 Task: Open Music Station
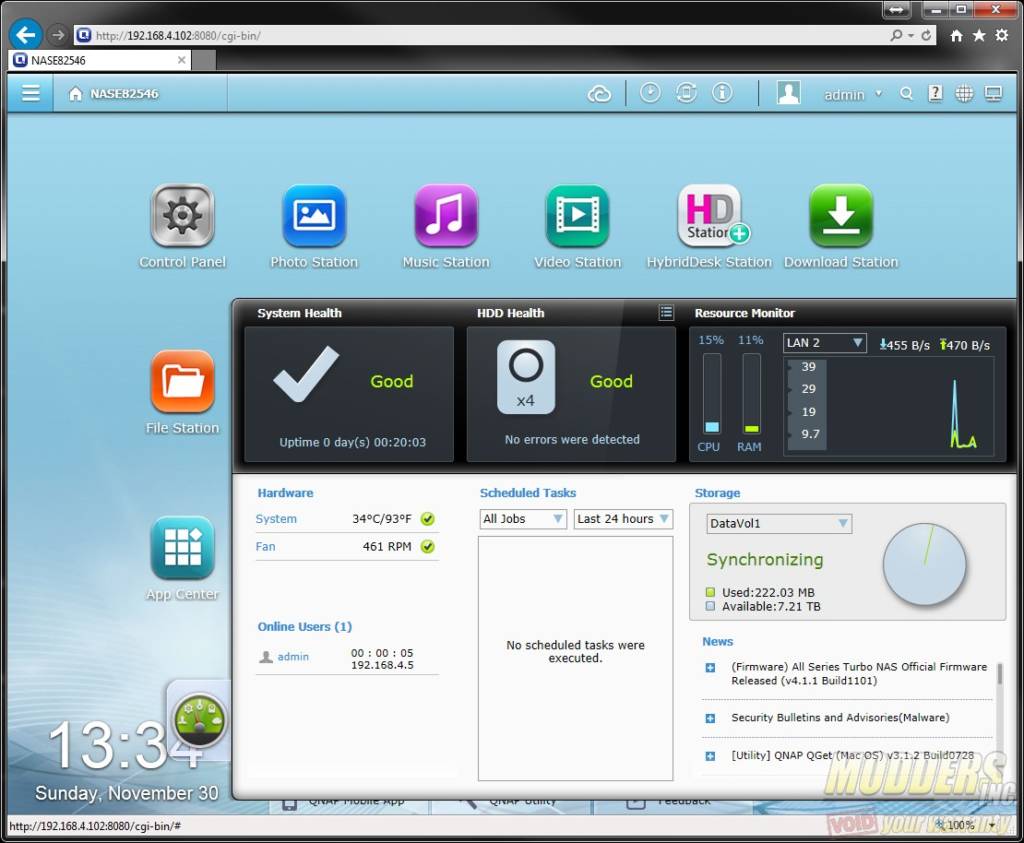click(x=446, y=215)
